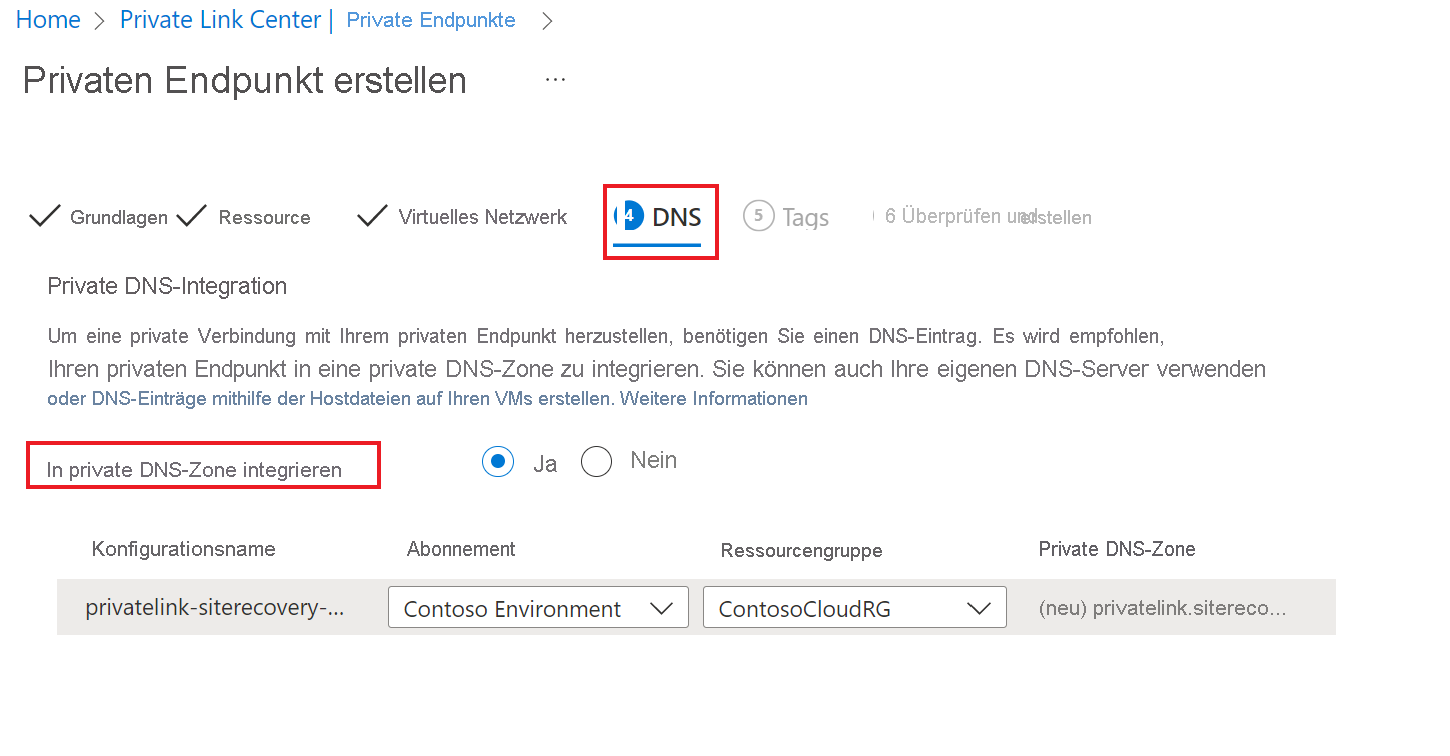Open the ellipsis menu beside page title
The width and height of the screenshot is (1450, 756).
click(555, 79)
